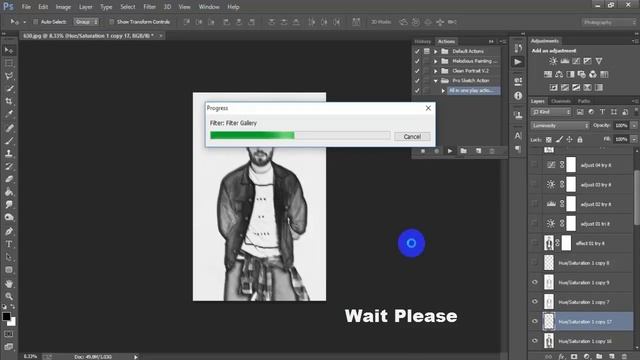Toggle the Clean Portrait V.2 set checkmark
Viewport: 640px width, 360px height.
click(x=417, y=71)
